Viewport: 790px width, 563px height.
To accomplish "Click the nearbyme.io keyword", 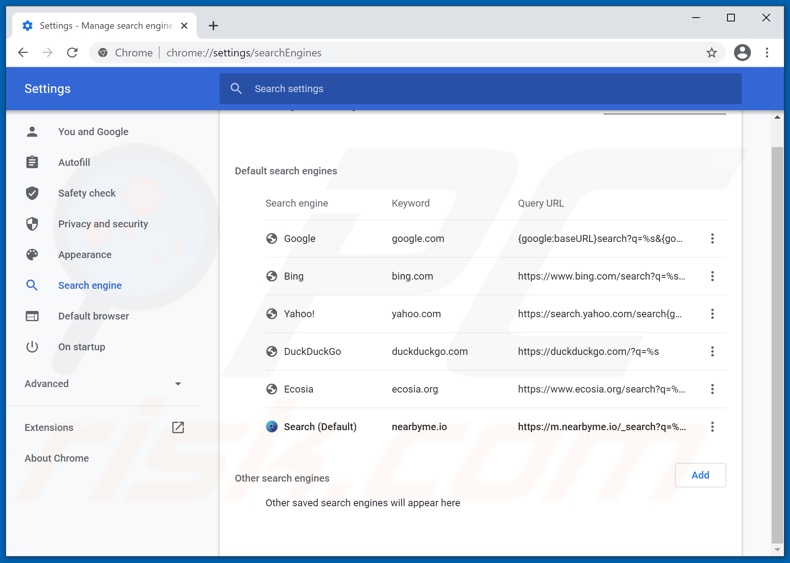I will 419,427.
